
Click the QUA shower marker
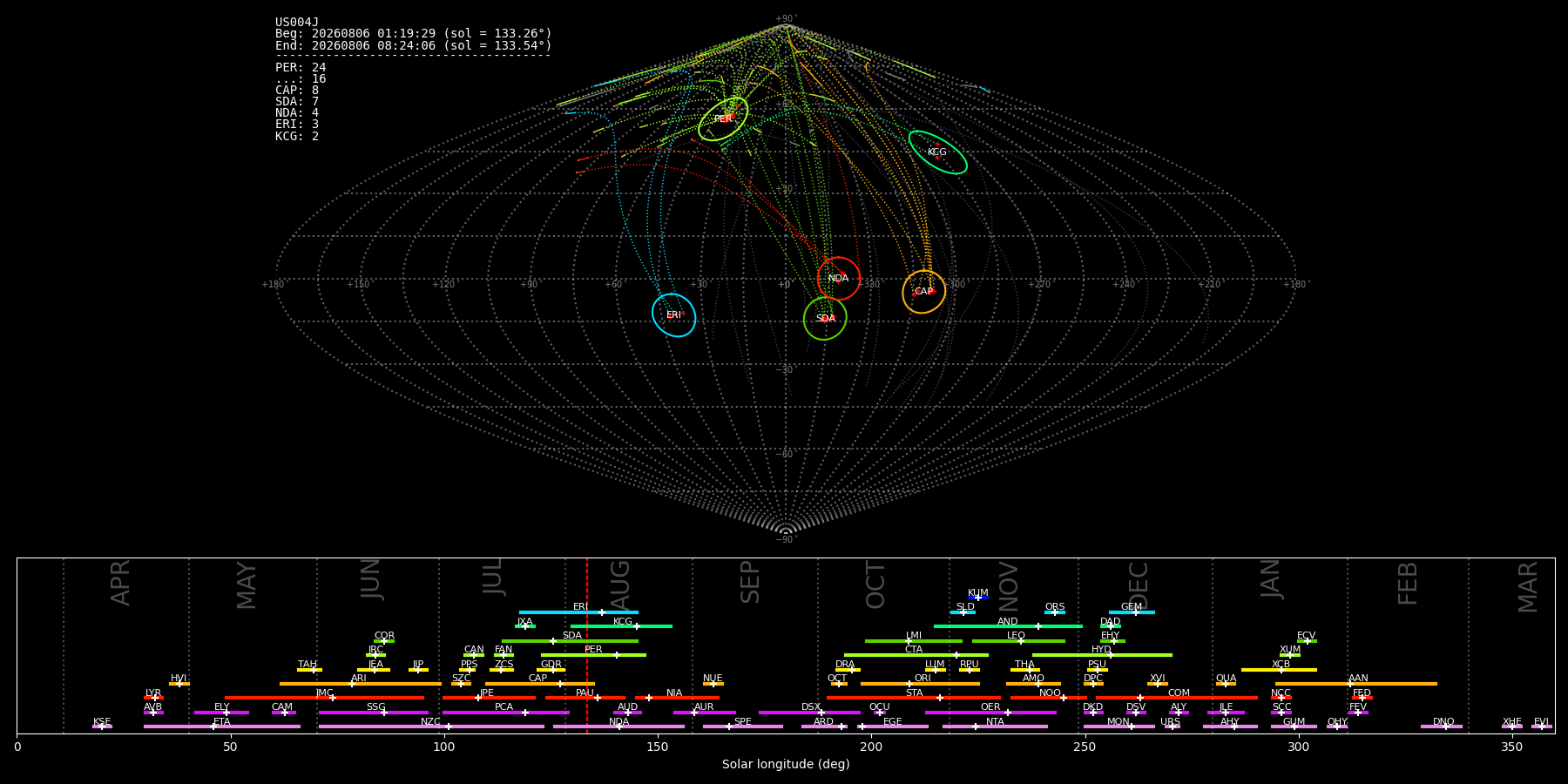[x=1226, y=684]
